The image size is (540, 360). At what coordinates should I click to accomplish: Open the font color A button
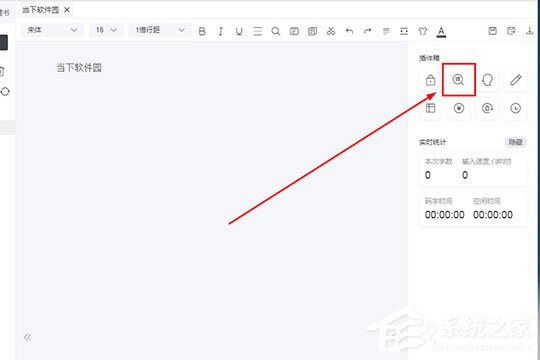tap(441, 32)
